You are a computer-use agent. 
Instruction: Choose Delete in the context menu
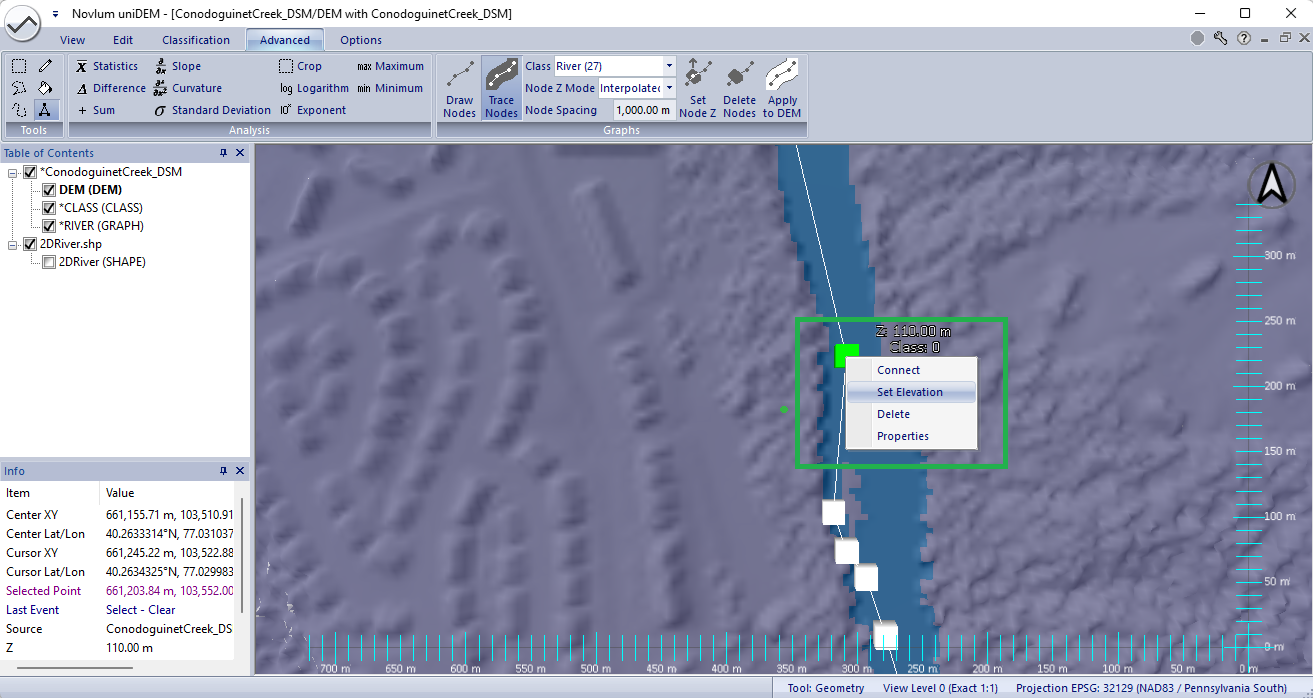point(910,414)
